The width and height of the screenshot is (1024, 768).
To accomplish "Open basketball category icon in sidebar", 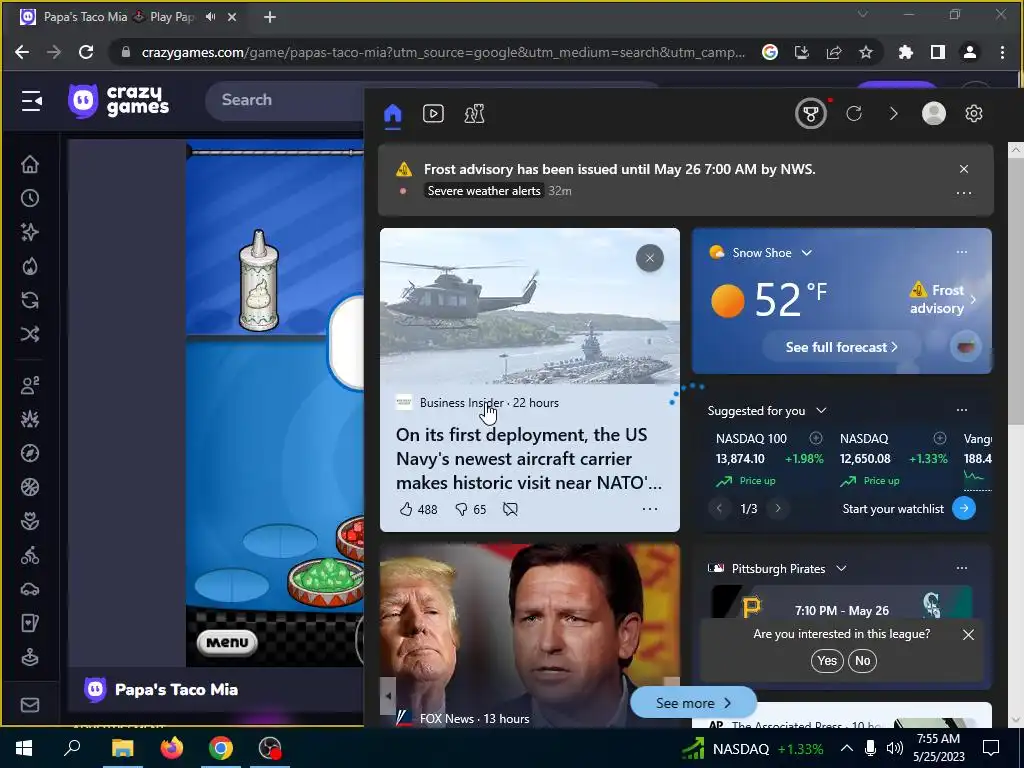I will point(29,487).
